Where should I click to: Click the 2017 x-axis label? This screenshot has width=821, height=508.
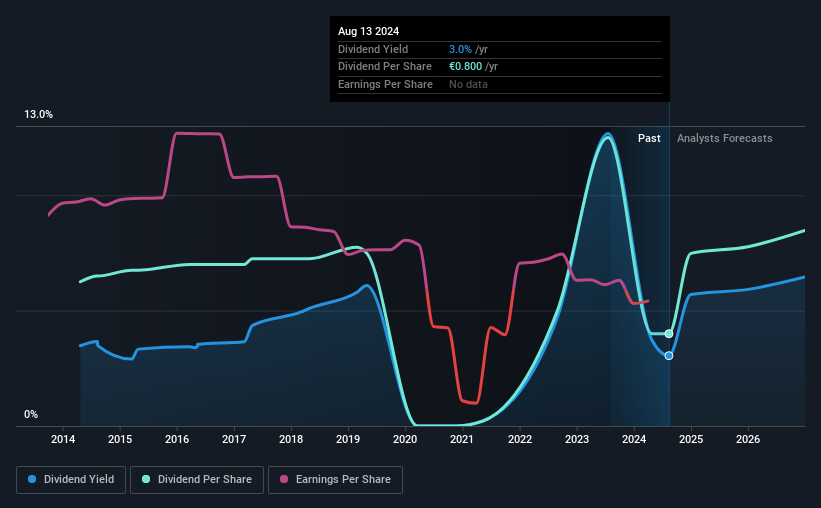click(x=234, y=439)
